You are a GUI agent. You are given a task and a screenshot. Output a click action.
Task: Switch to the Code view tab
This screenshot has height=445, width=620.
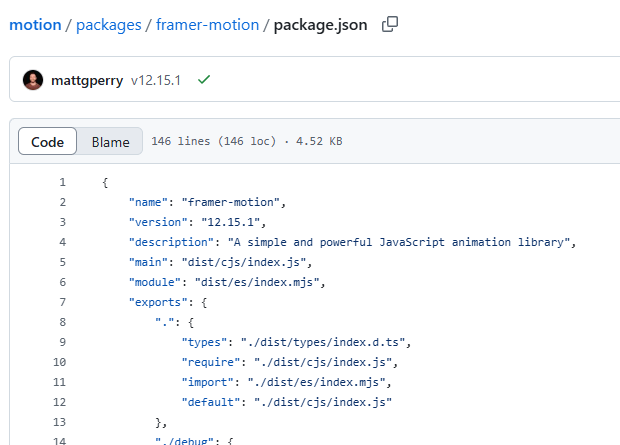(47, 142)
